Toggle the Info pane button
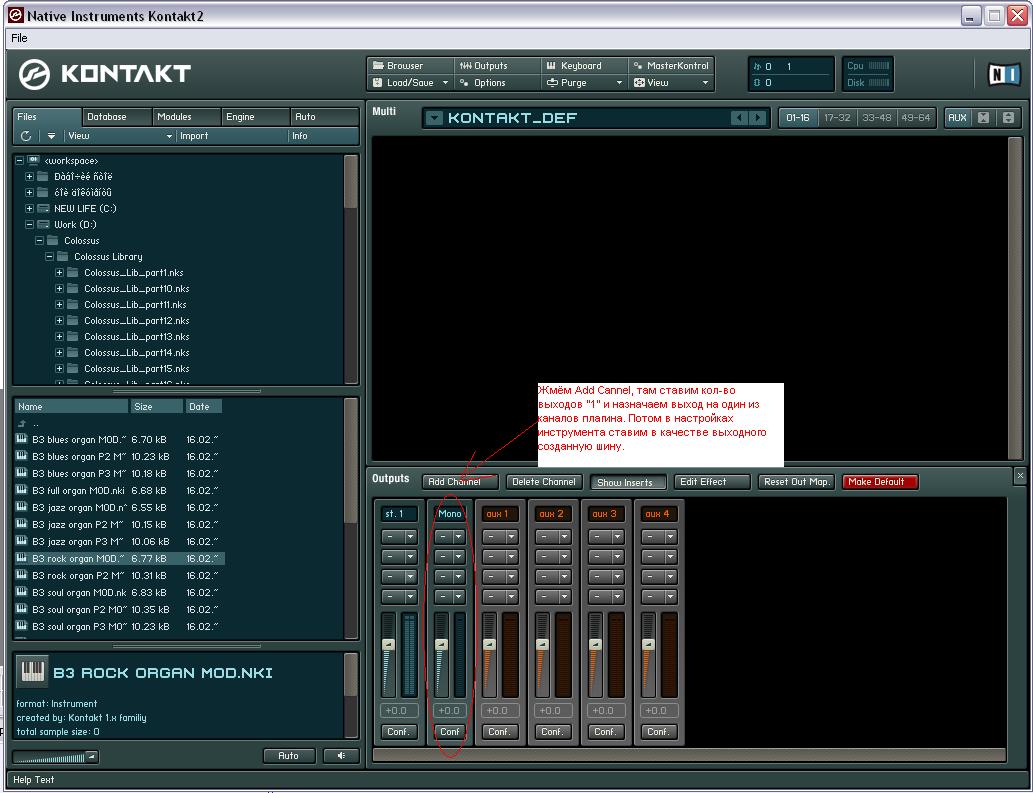 324,136
